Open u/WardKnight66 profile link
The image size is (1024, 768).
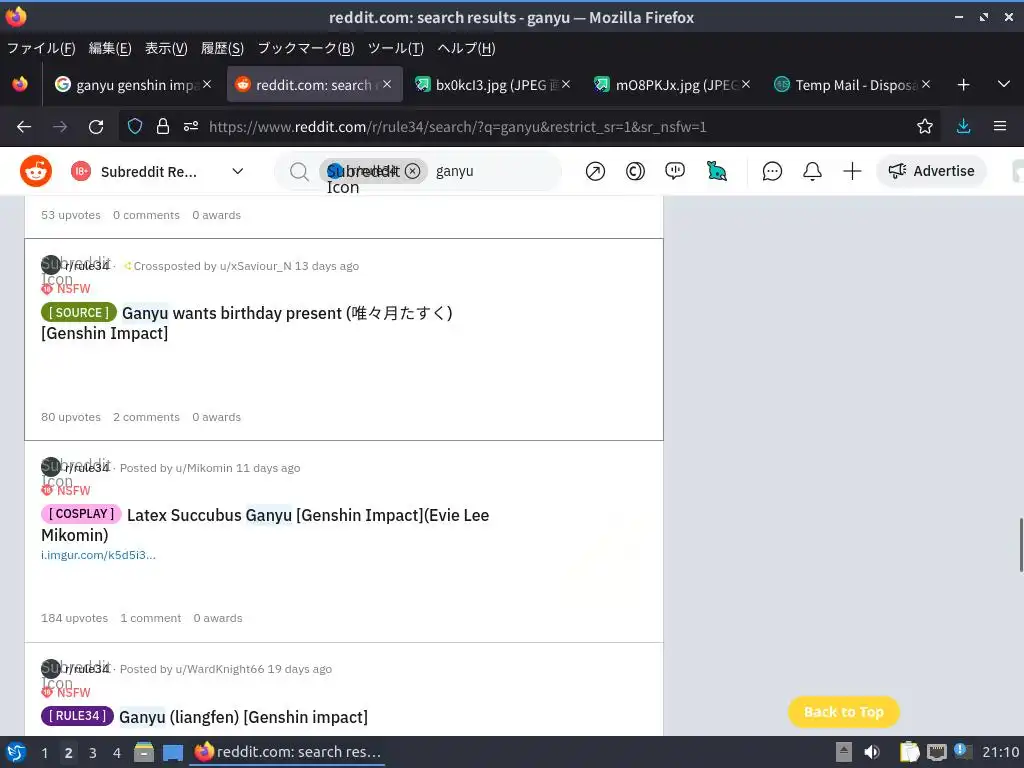point(219,669)
